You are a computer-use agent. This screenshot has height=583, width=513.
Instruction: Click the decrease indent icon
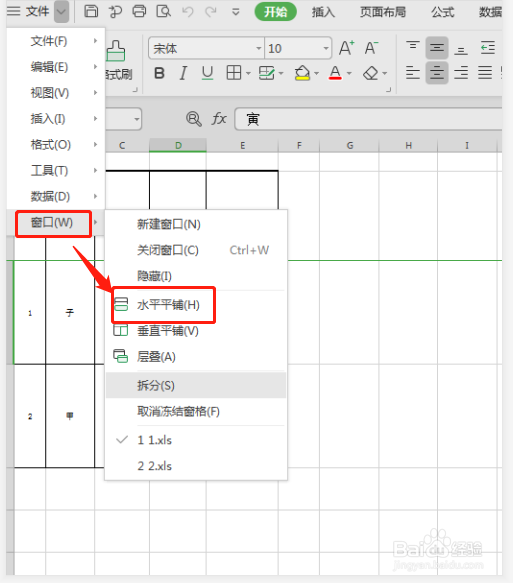tap(487, 48)
